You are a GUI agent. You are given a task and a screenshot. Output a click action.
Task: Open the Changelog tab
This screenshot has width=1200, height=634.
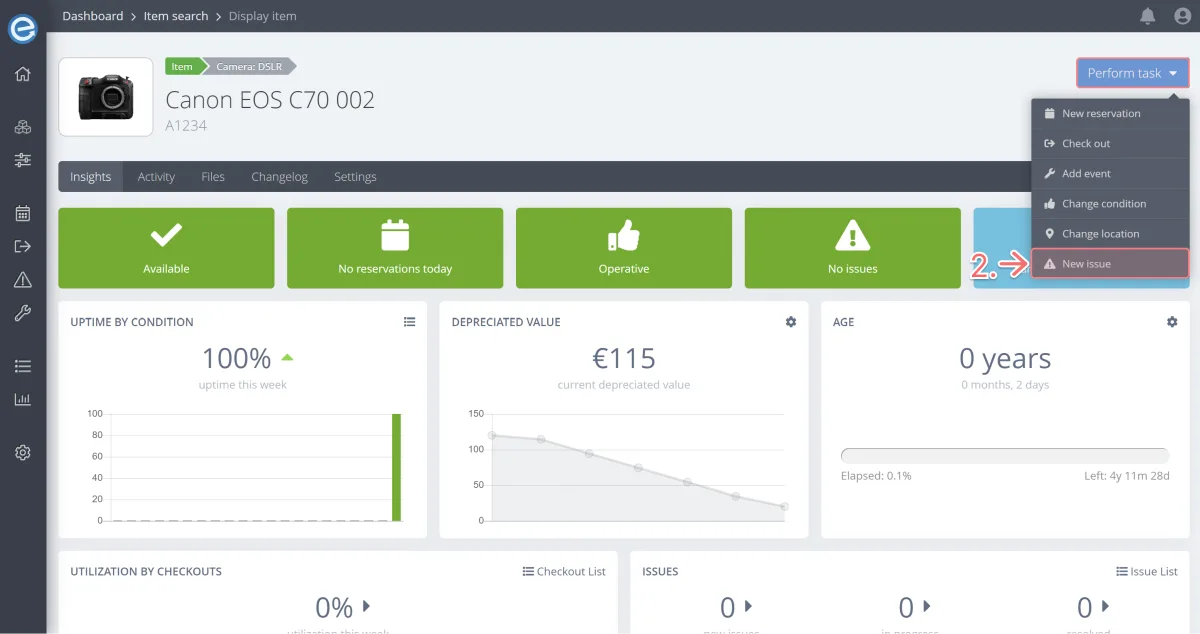tap(279, 177)
